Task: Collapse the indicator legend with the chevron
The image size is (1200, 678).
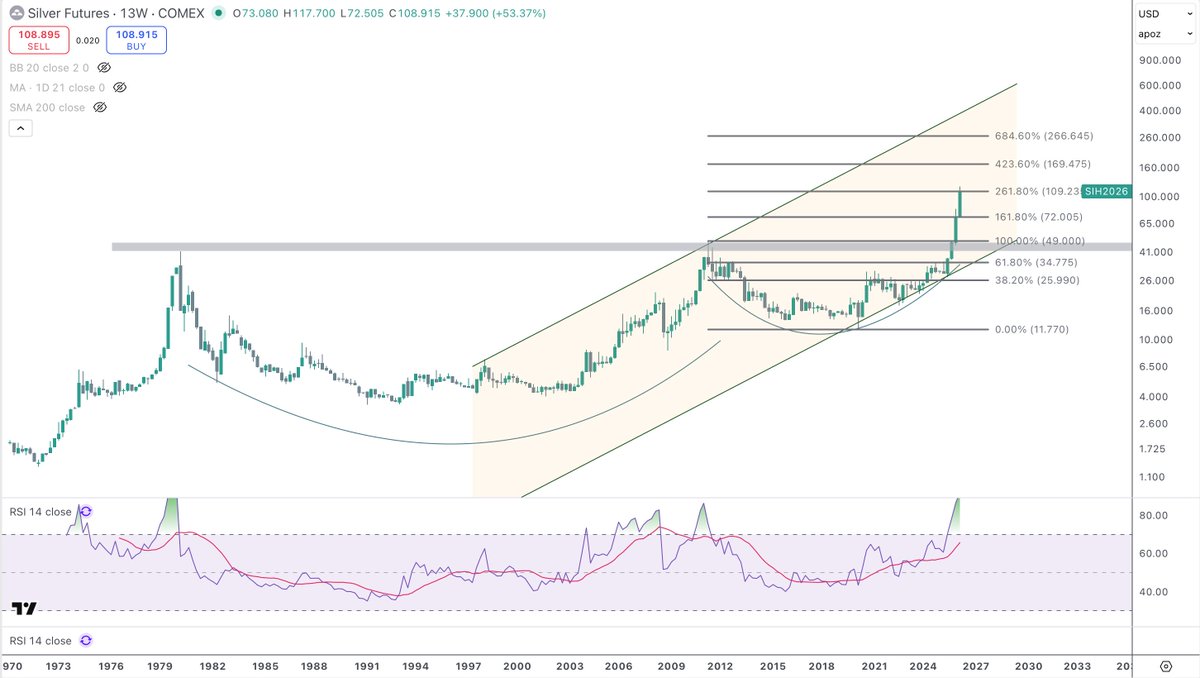Action: tap(20, 128)
